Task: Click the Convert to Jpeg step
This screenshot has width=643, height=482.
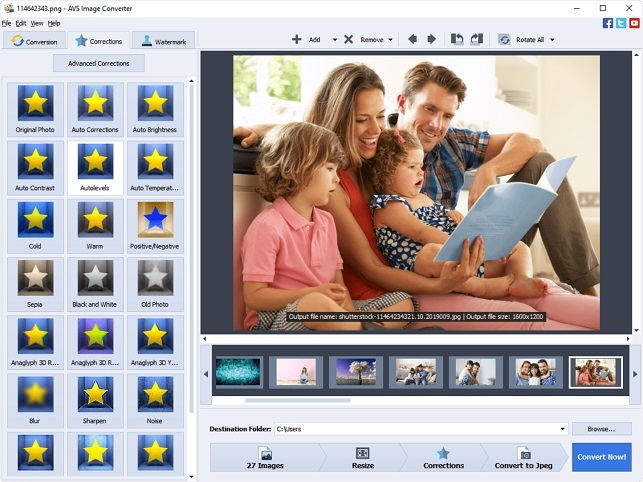Action: pyautogui.click(x=524, y=457)
